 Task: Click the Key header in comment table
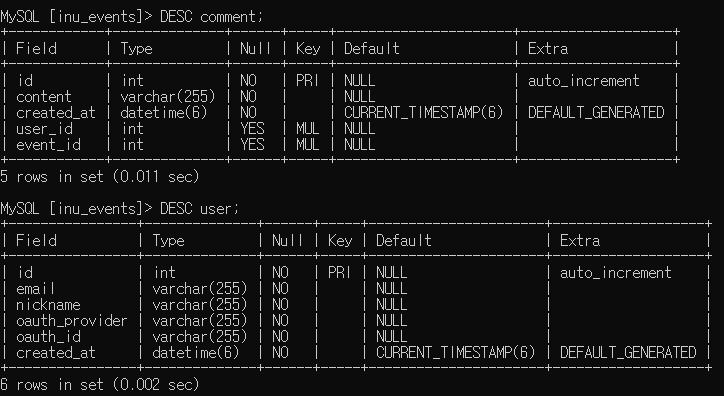pyautogui.click(x=308, y=48)
